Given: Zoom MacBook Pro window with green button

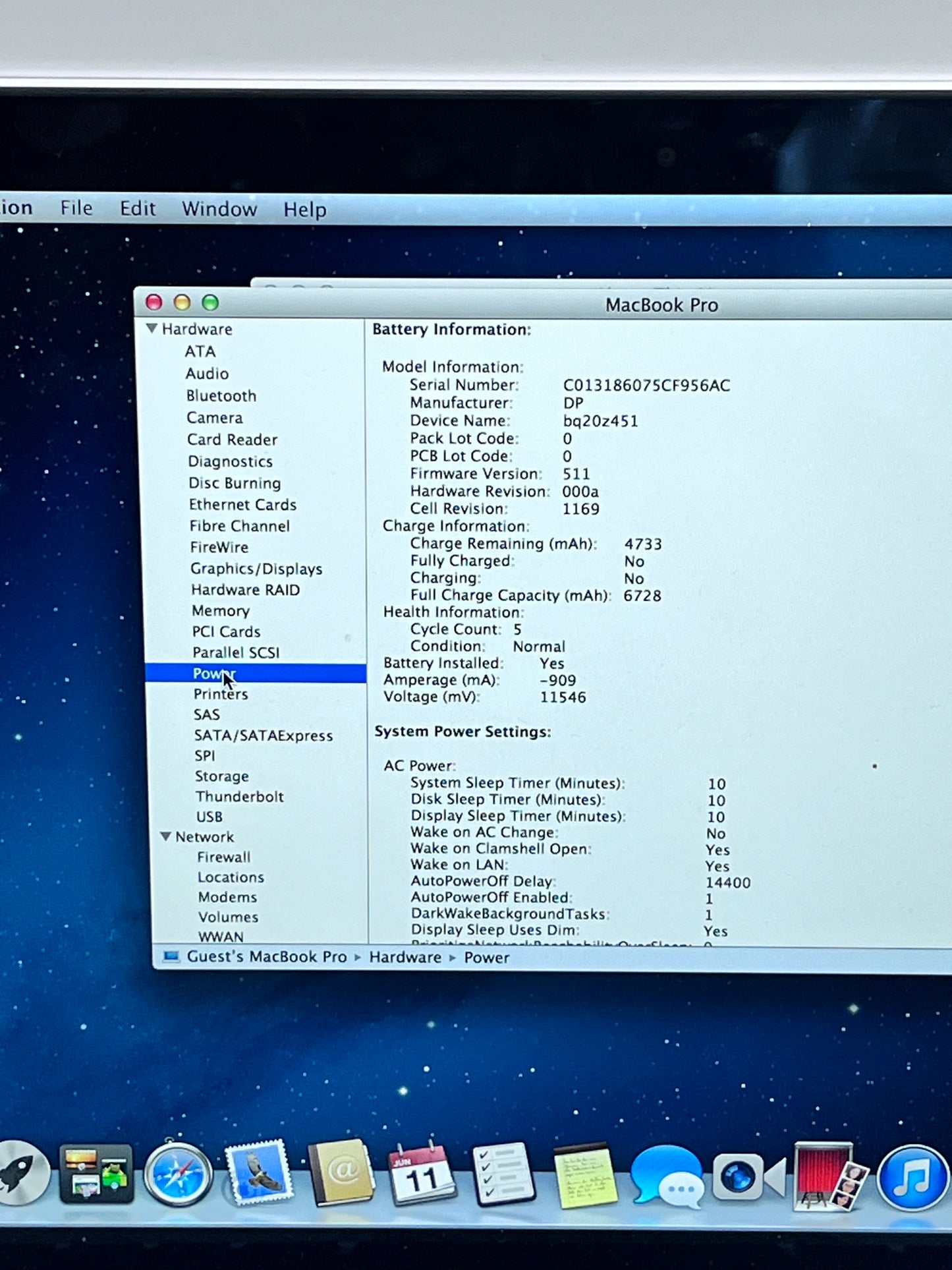Looking at the screenshot, I should pos(210,303).
